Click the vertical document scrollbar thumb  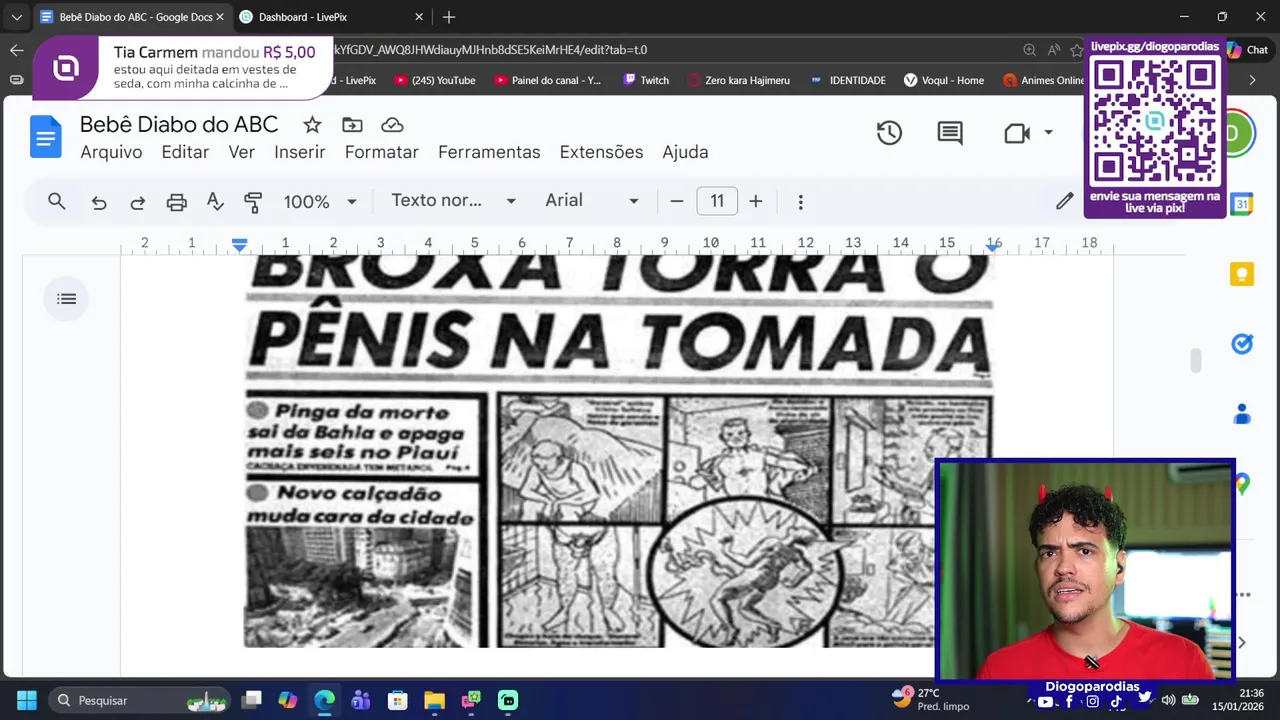(1195, 361)
